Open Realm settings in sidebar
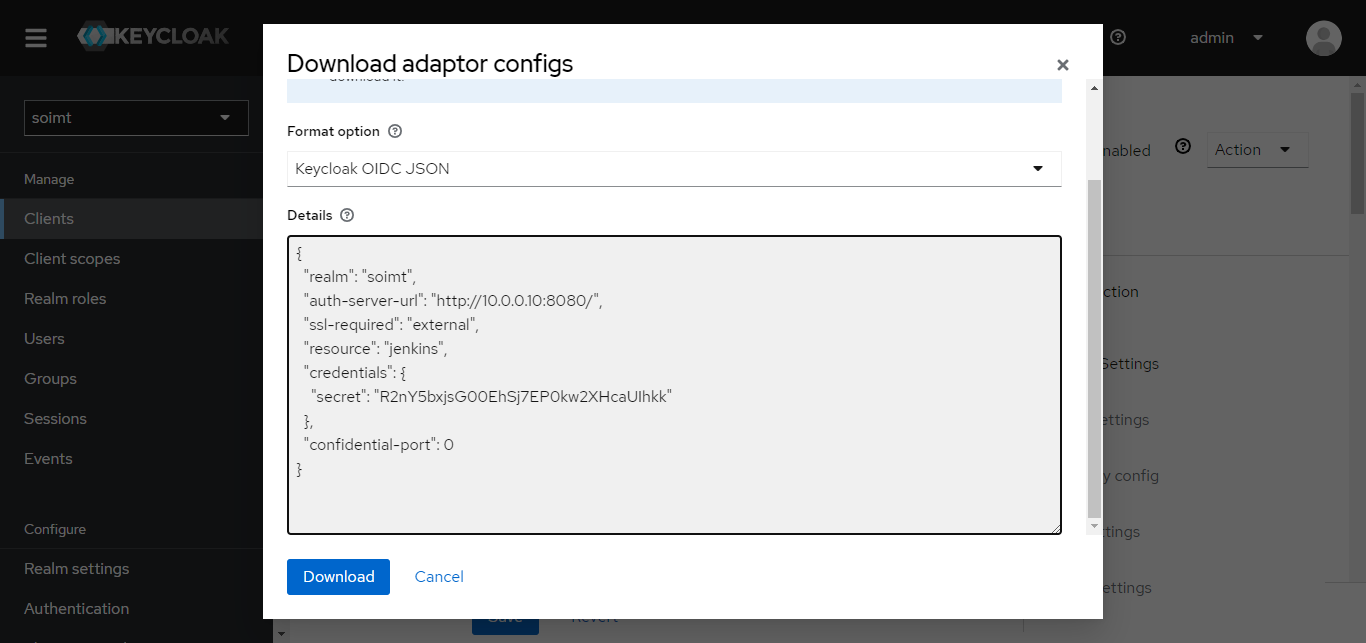The image size is (1366, 643). (77, 569)
